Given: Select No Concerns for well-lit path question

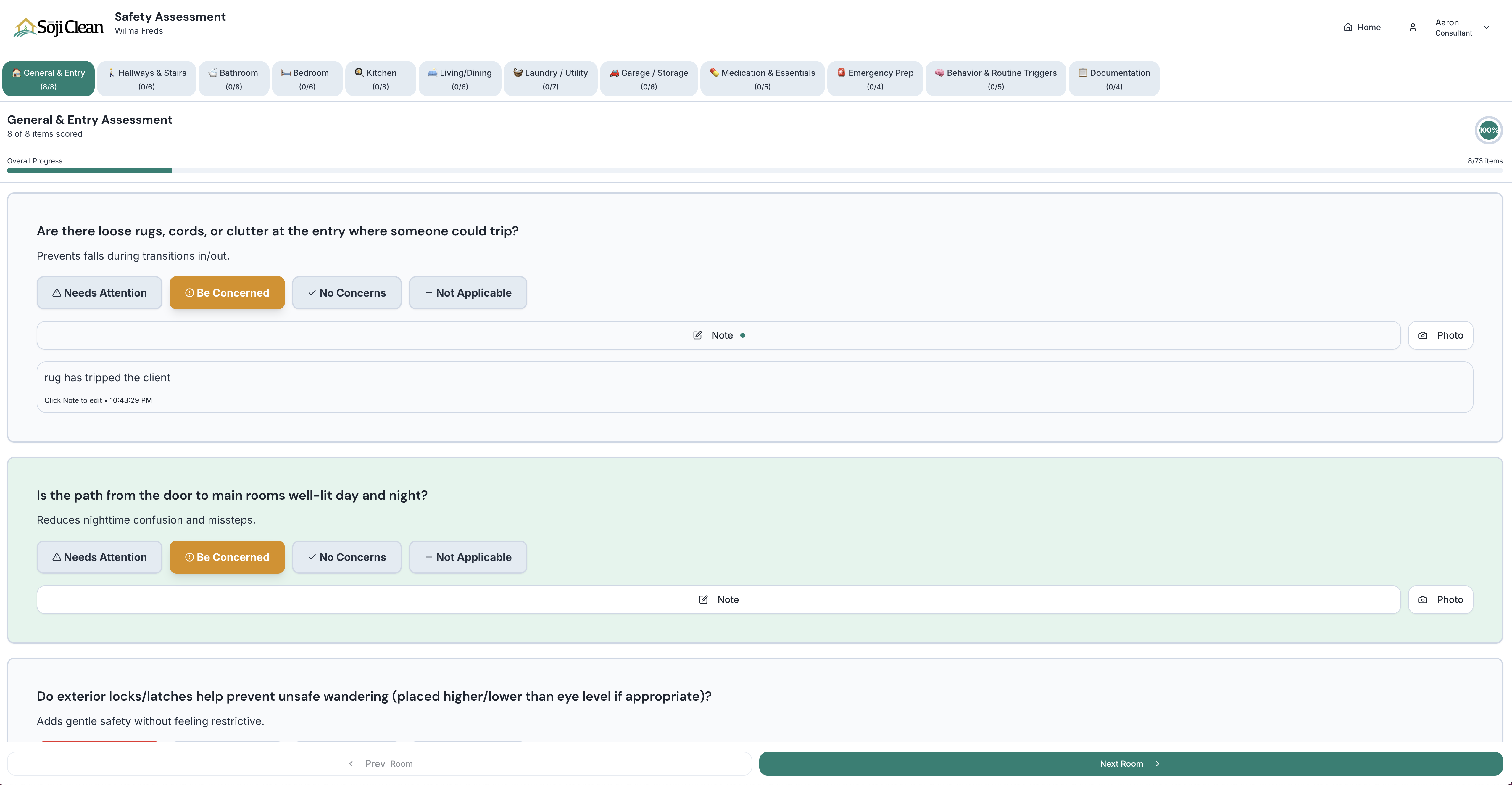Looking at the screenshot, I should [x=346, y=557].
